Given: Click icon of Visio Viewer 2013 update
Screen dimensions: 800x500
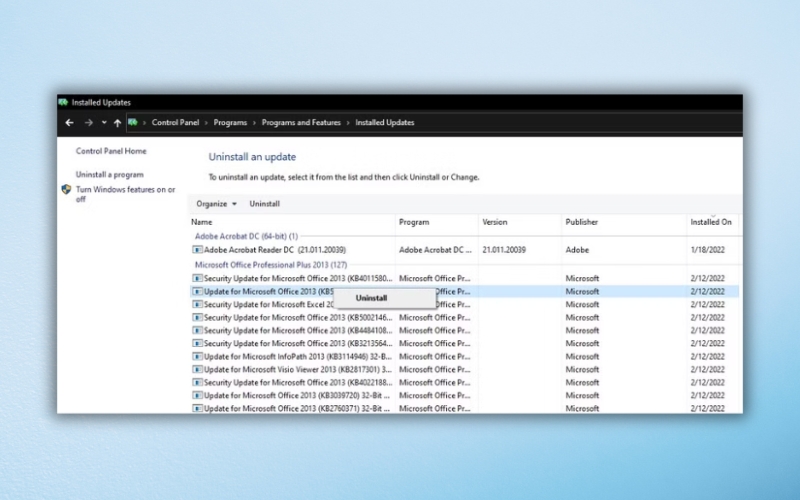Looking at the screenshot, I should (197, 369).
